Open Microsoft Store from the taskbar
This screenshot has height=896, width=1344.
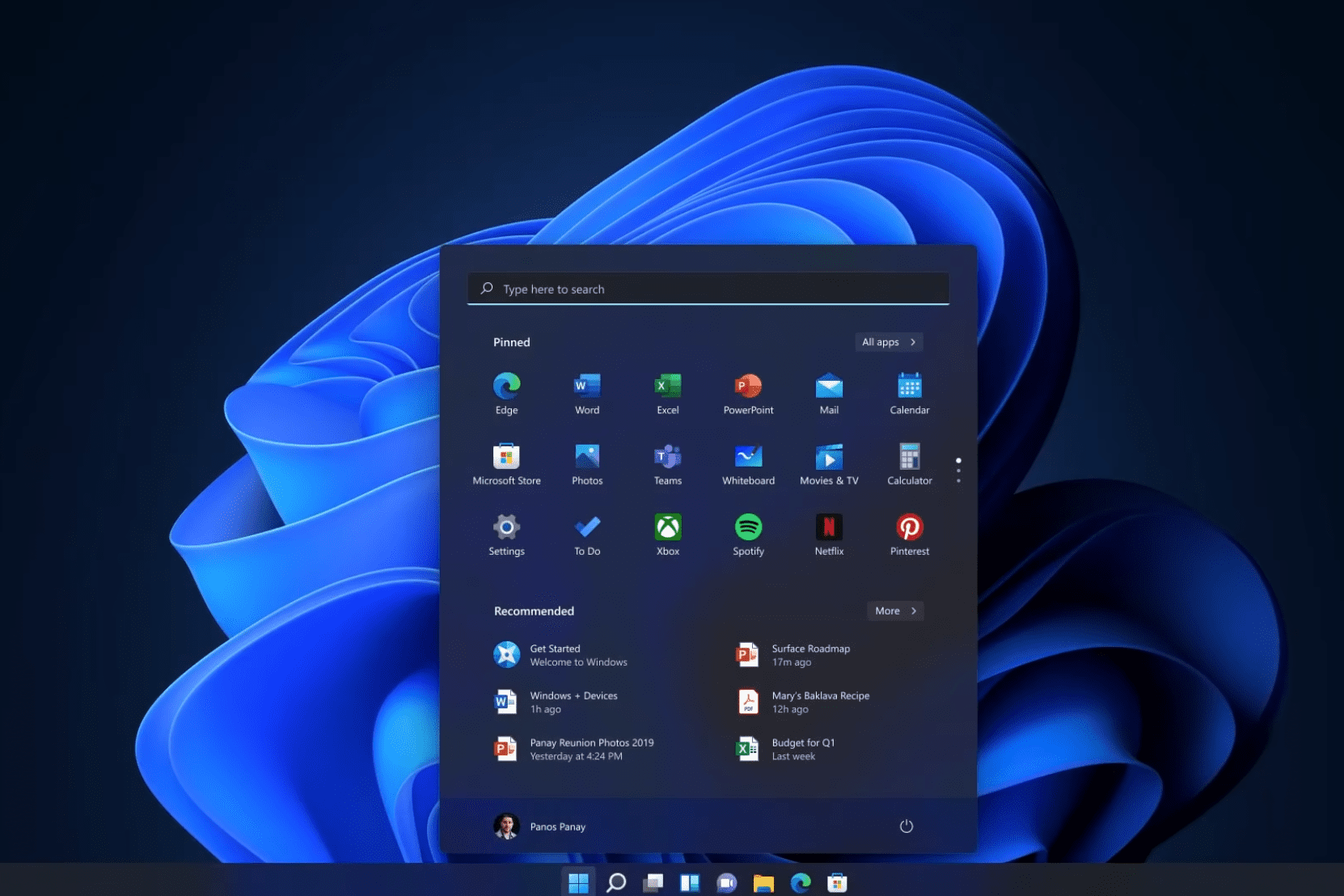coord(837,882)
